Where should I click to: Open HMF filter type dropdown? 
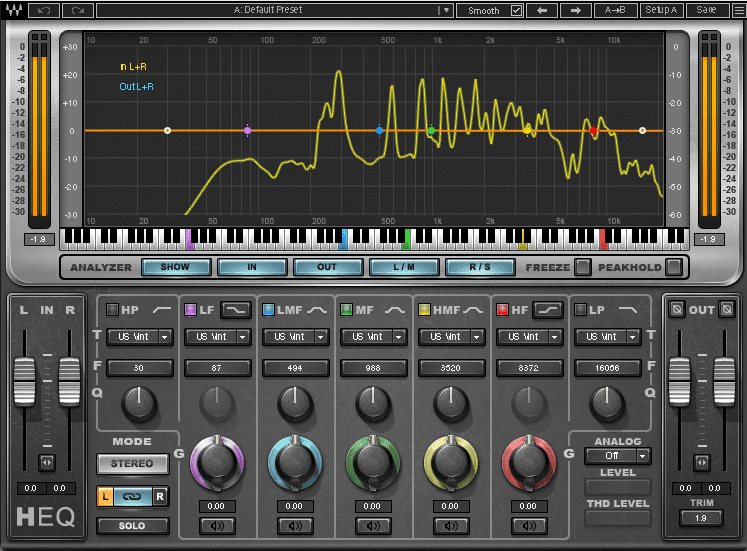click(x=477, y=337)
